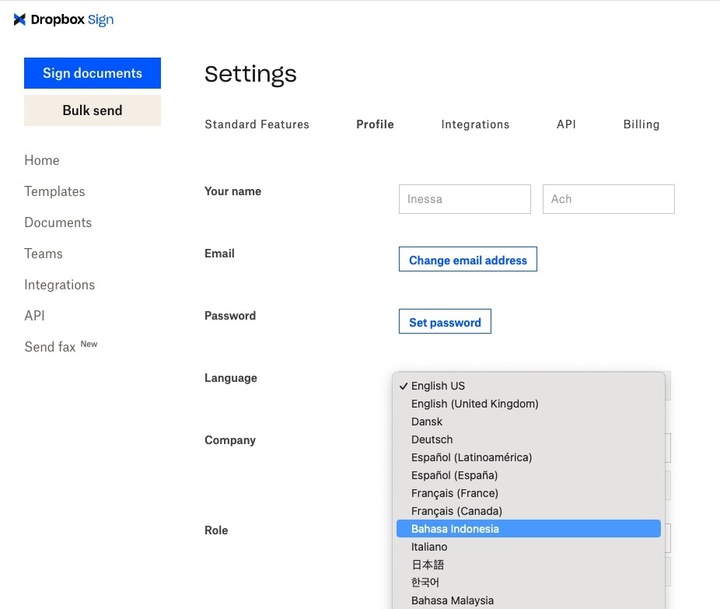
Task: Choose highlighted Bahasa Indonesia option
Action: [x=529, y=529]
